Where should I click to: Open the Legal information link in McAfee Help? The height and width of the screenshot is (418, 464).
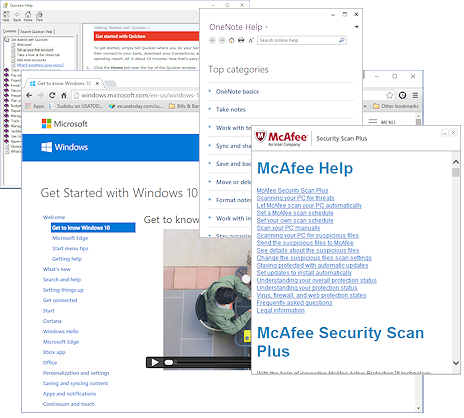click(x=280, y=310)
